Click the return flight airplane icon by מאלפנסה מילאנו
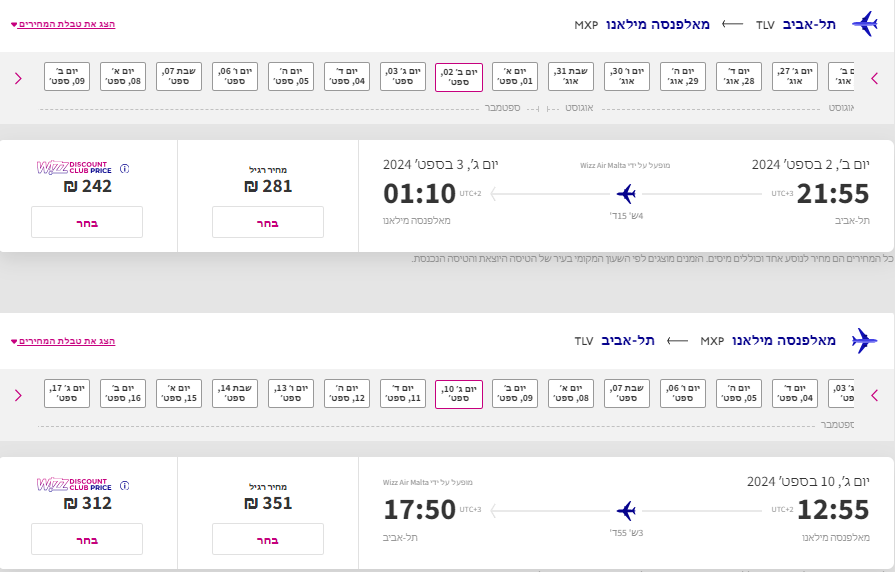 (x=865, y=341)
